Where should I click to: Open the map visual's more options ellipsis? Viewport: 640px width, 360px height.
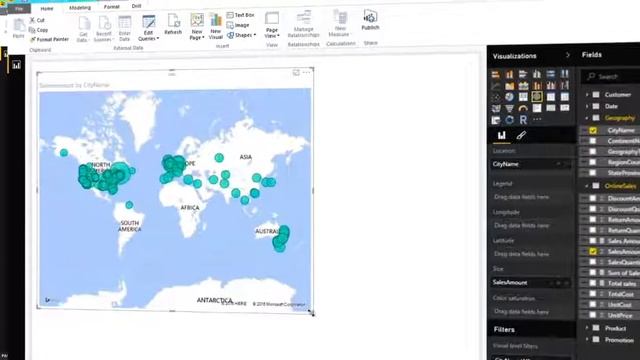pos(306,73)
